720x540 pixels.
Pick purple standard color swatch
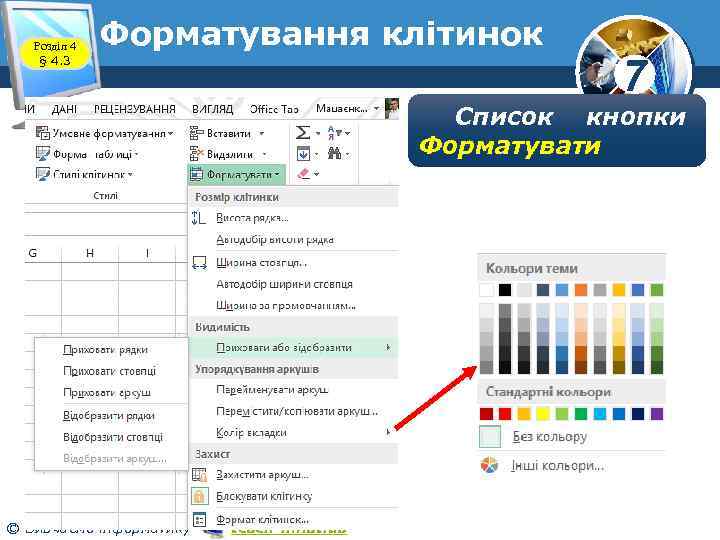coord(657,414)
